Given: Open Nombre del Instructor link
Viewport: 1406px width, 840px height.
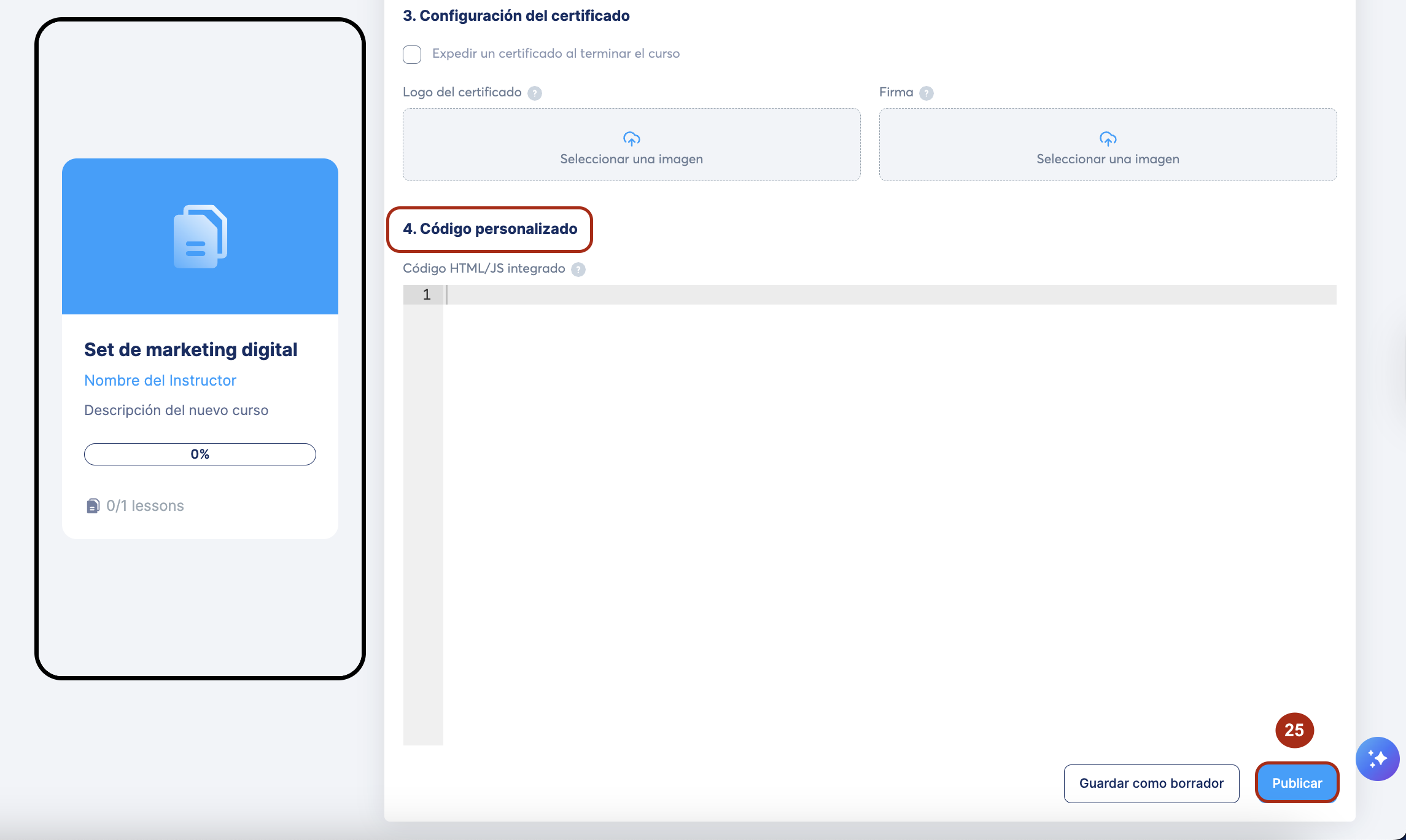Looking at the screenshot, I should coord(160,381).
